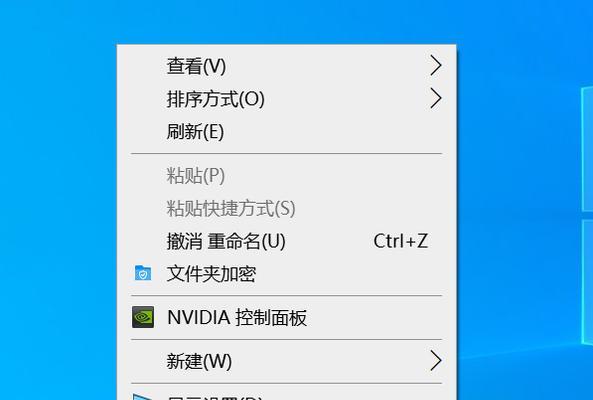The image size is (593, 400).
Task: Expand the 新建(W) submenu chevron
Action: tap(436, 361)
